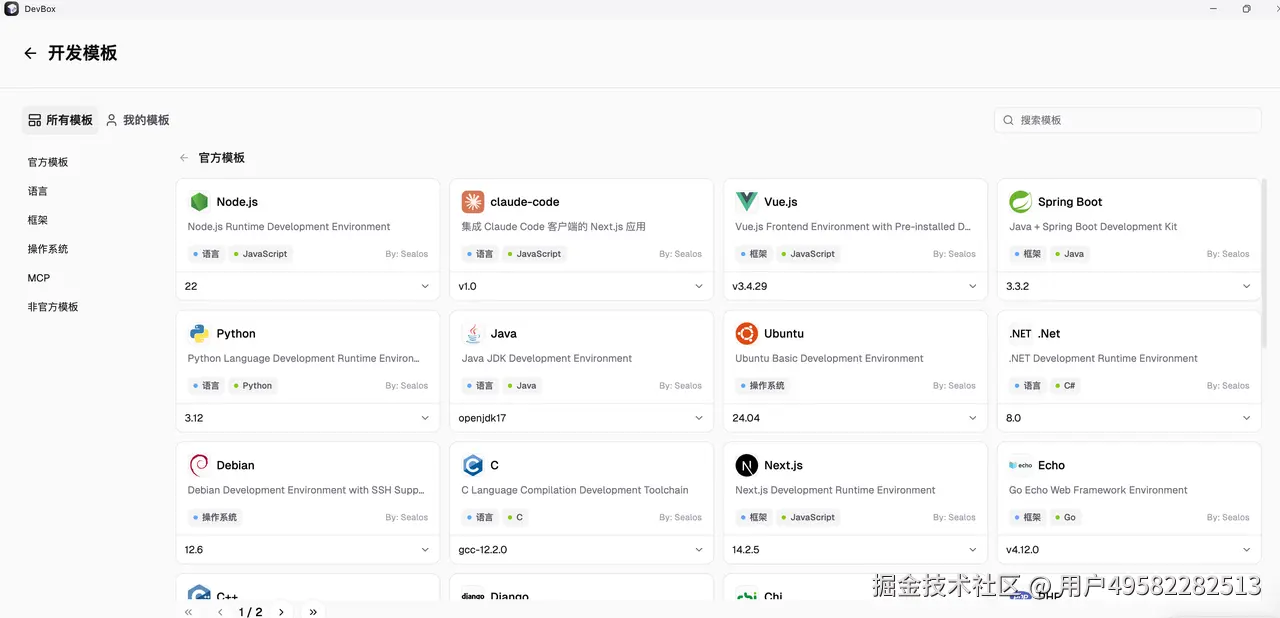Select the Vue.js logo icon
Screen dimensions: 1280x618
(746, 202)
